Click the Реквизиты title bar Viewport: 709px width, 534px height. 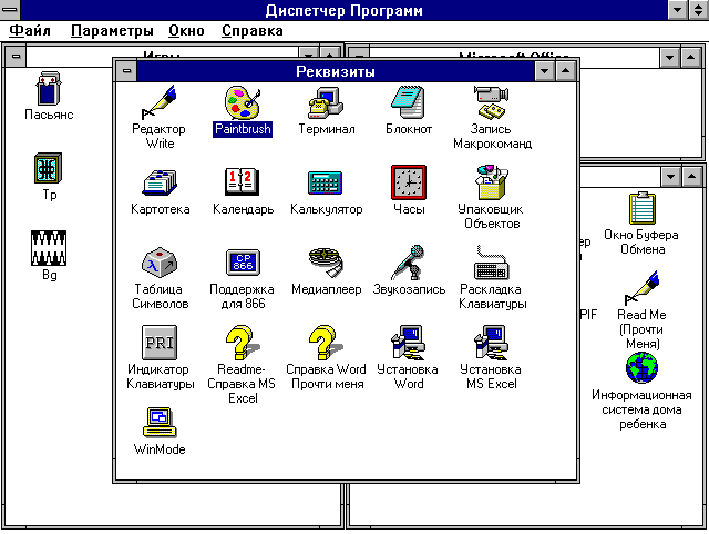point(335,71)
